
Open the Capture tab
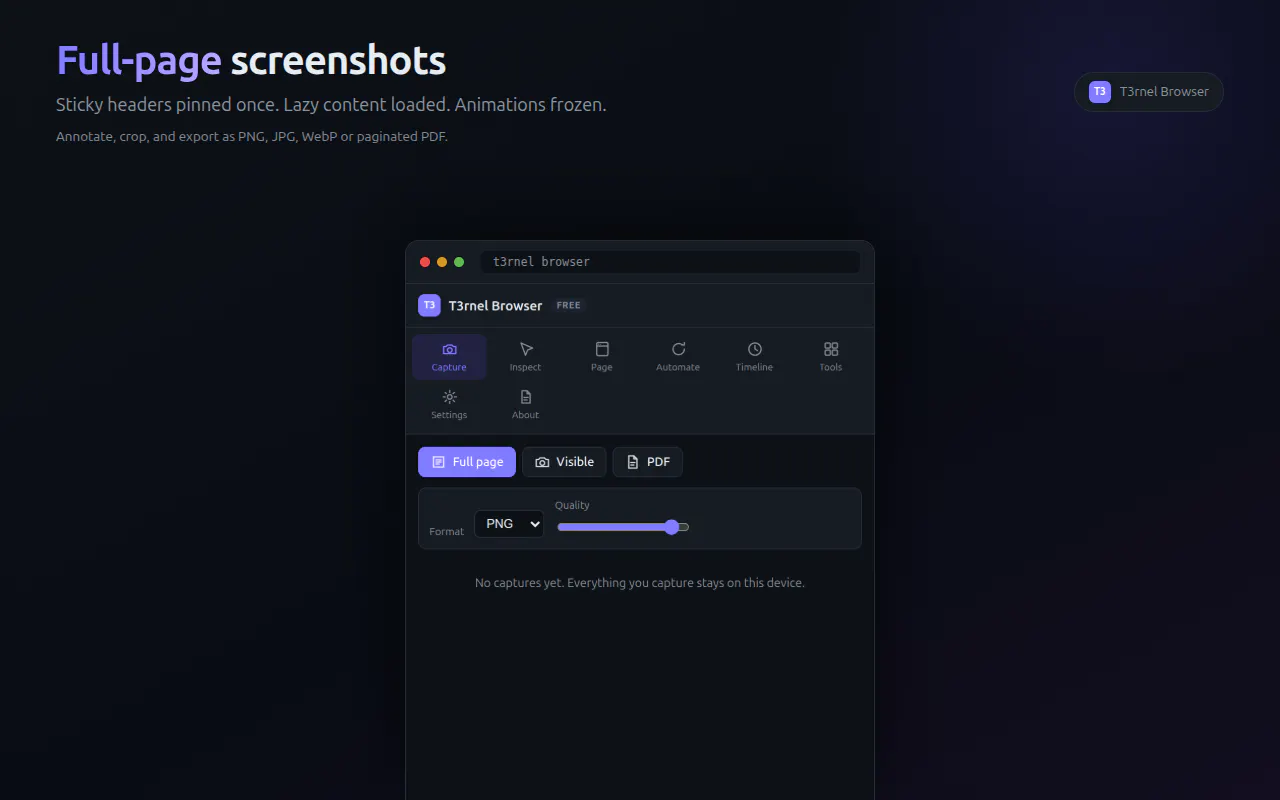pyautogui.click(x=449, y=357)
